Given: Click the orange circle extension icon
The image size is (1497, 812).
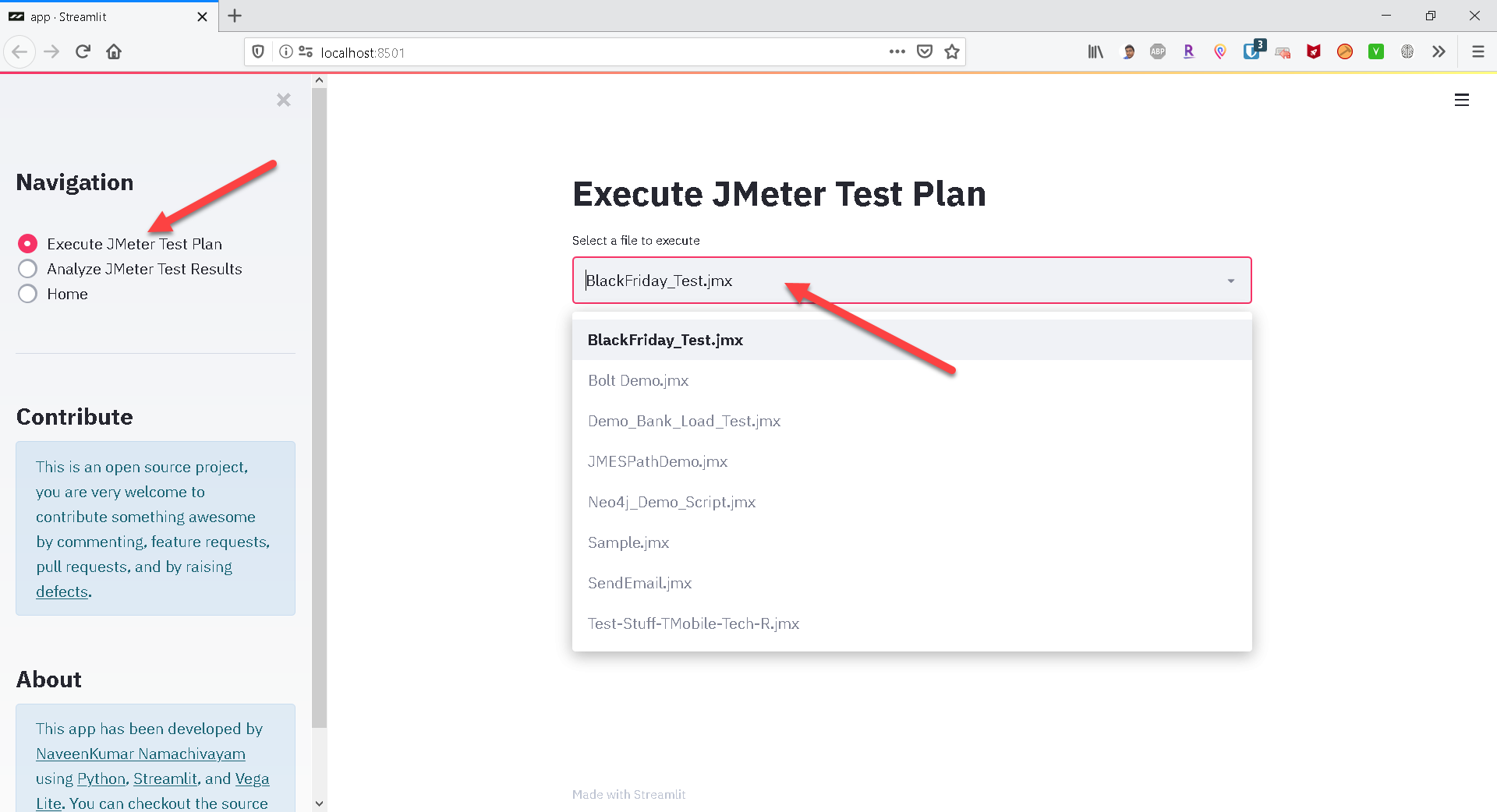Looking at the screenshot, I should coord(1345,52).
